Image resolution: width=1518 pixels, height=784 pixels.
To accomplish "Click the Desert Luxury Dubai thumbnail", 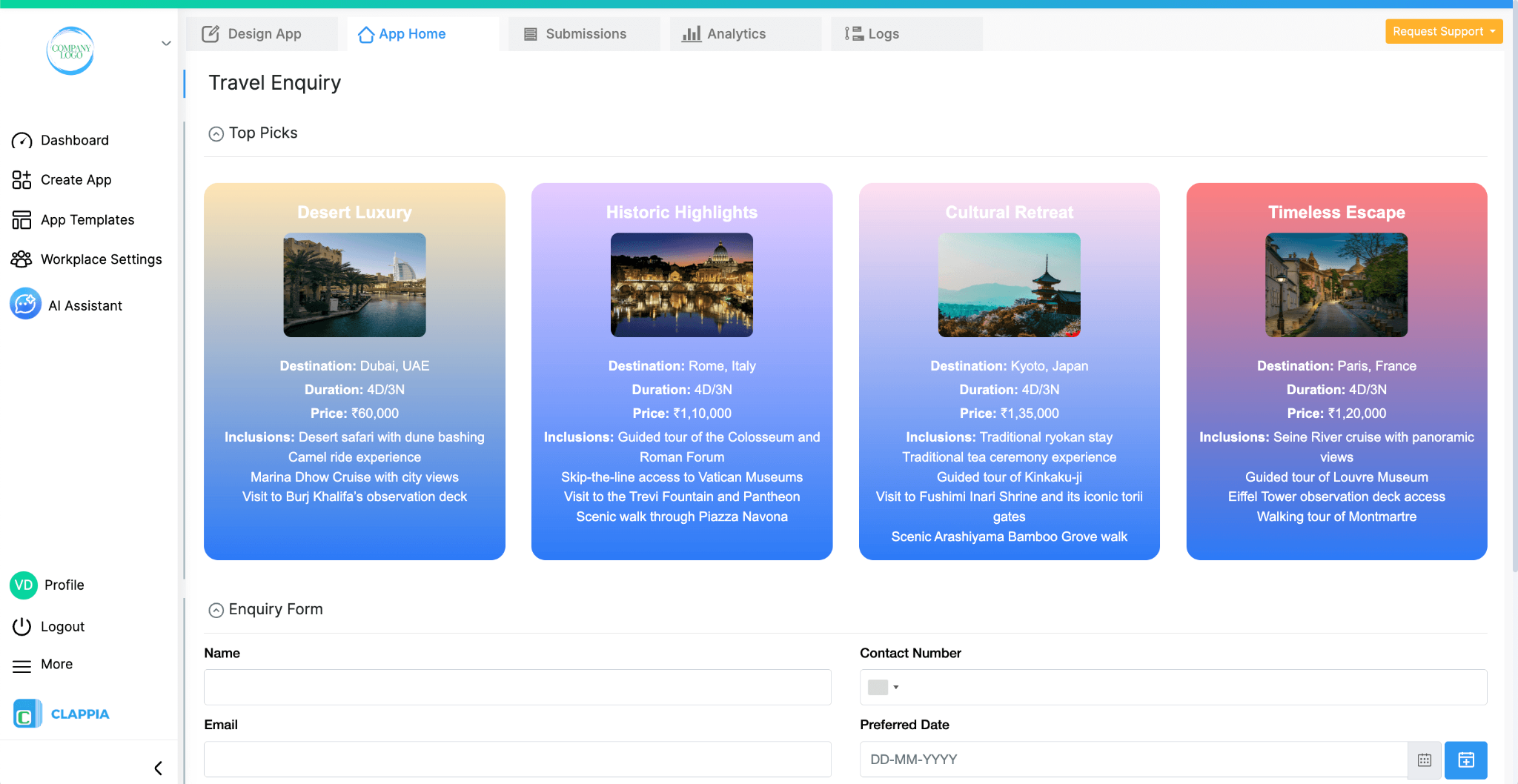I will [x=355, y=285].
